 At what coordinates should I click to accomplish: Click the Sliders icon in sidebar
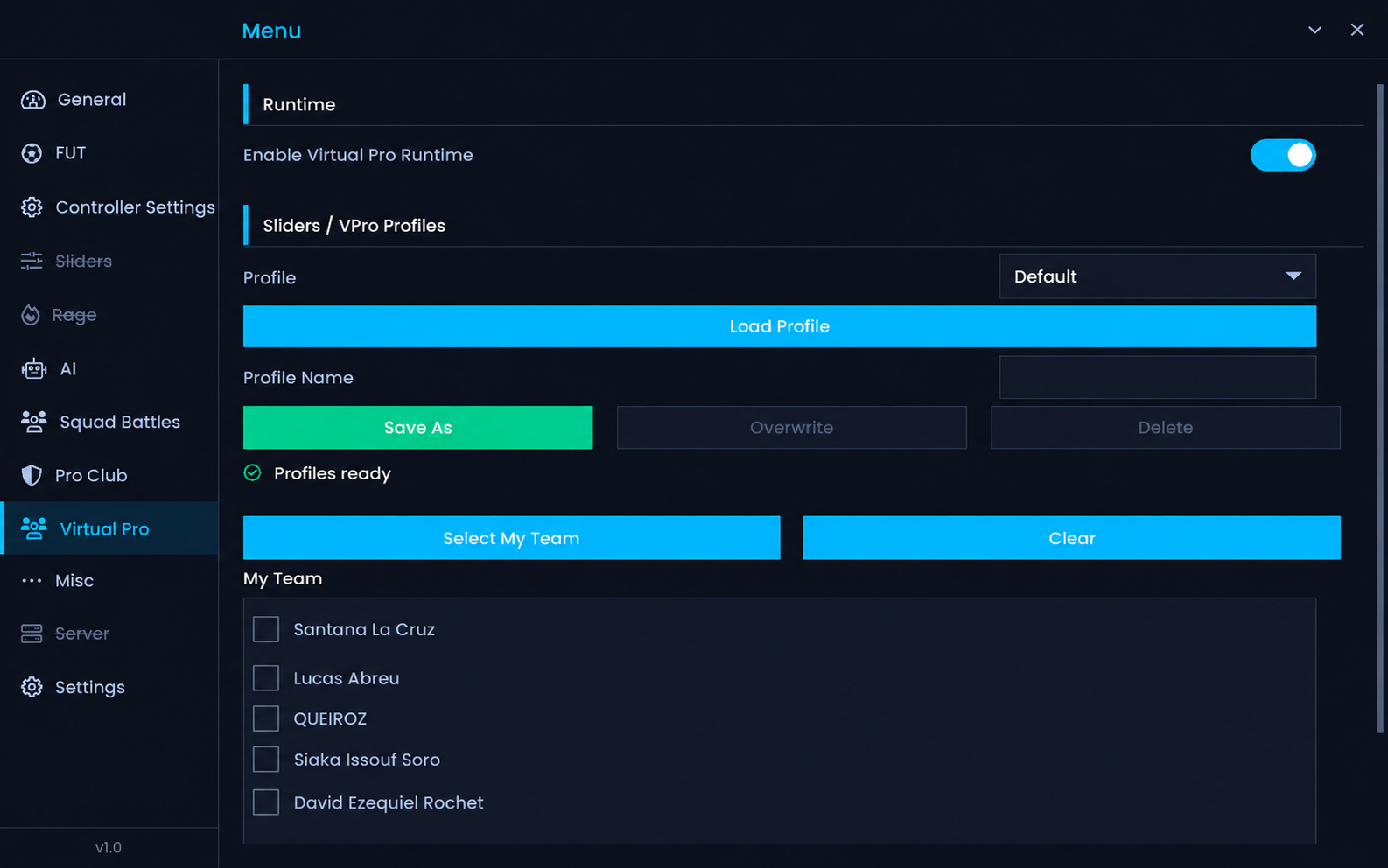(32, 261)
